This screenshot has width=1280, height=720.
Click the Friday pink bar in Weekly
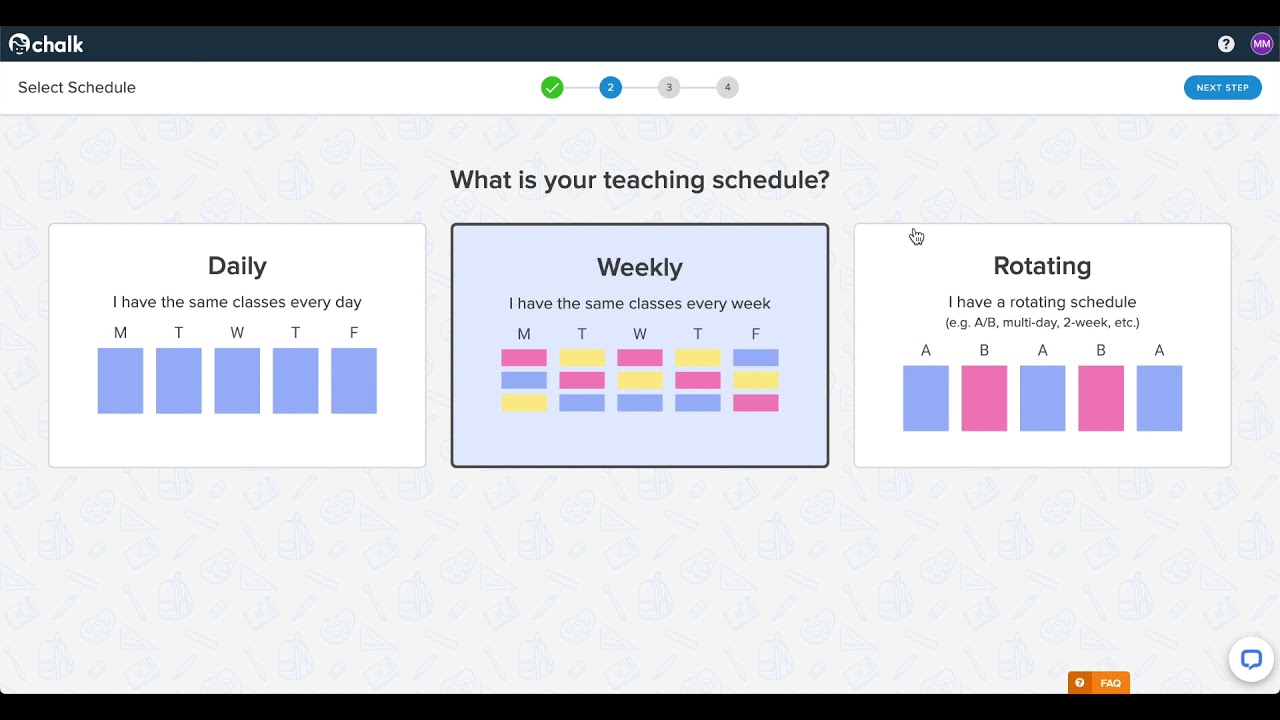tap(756, 403)
